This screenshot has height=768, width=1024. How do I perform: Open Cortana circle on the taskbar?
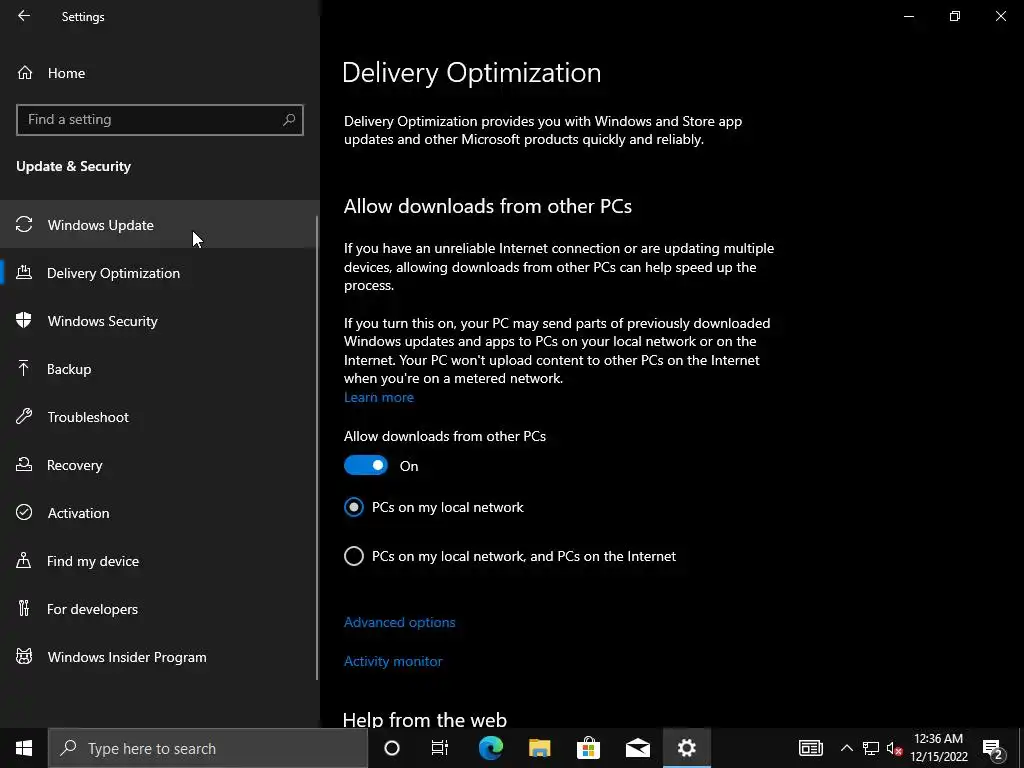[x=391, y=748]
